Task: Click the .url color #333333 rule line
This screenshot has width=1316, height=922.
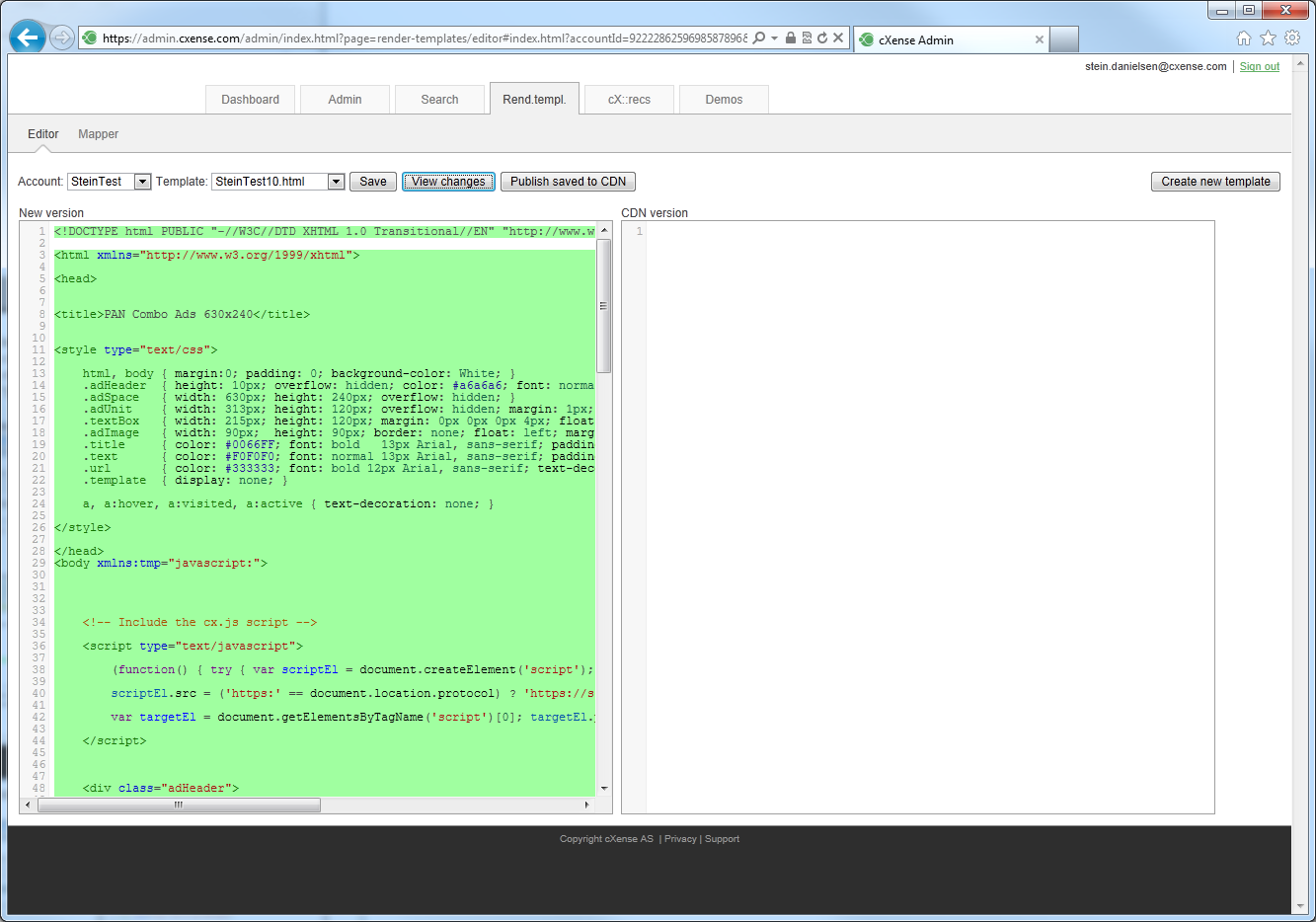Action: [339, 468]
